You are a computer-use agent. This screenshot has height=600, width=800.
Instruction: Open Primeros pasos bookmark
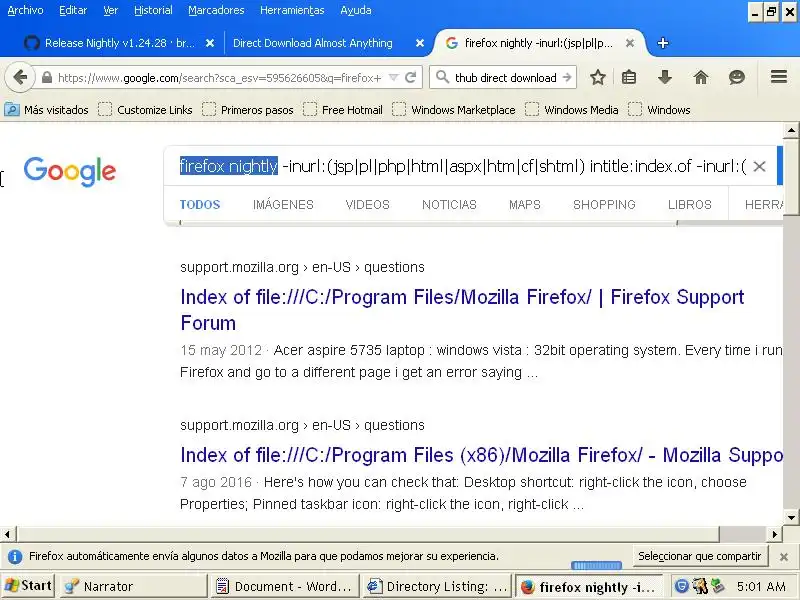[248, 110]
